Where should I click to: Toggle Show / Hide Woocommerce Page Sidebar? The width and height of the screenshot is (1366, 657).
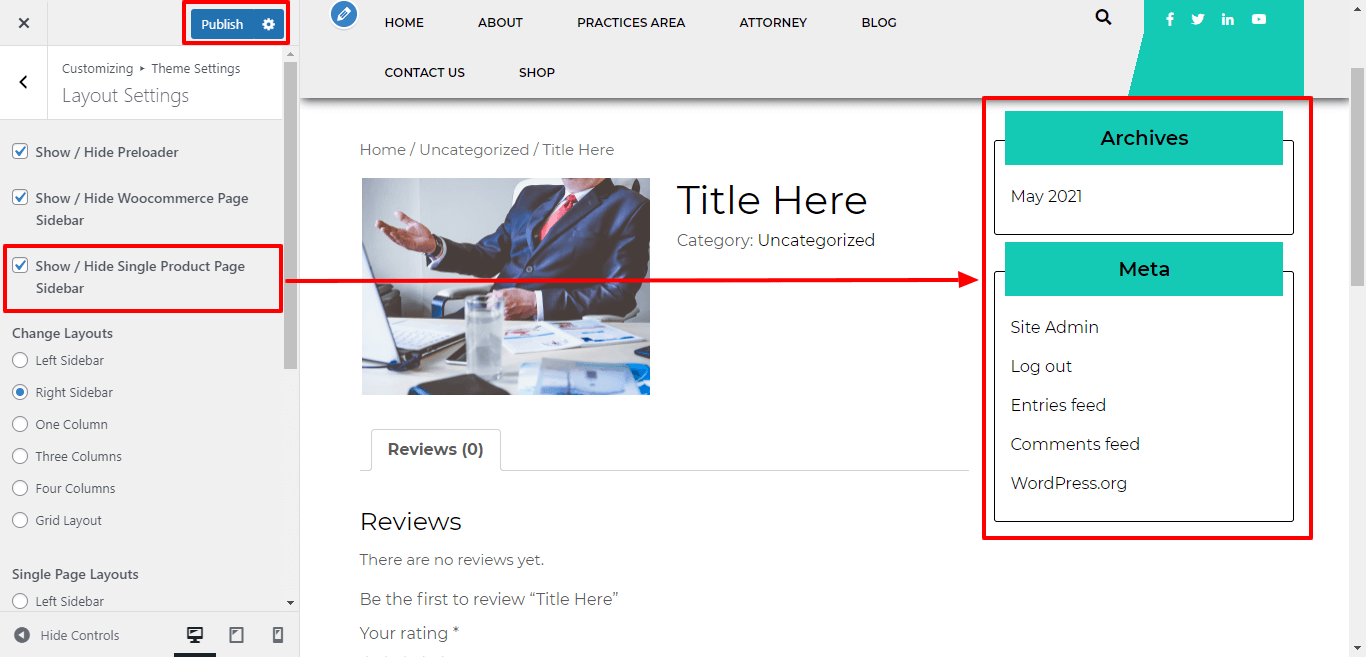click(20, 198)
